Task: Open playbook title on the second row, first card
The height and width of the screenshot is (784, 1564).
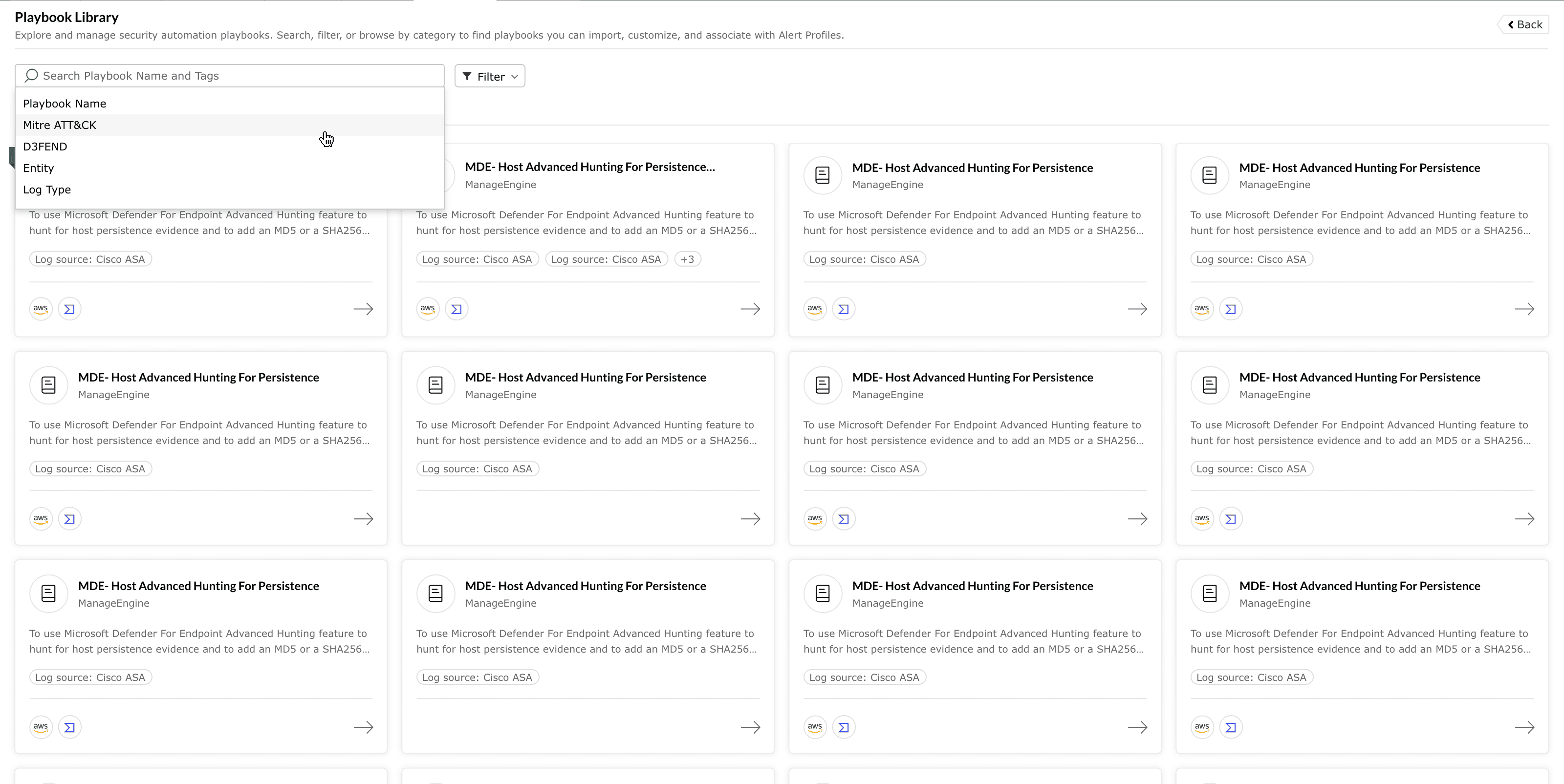Action: tap(198, 378)
